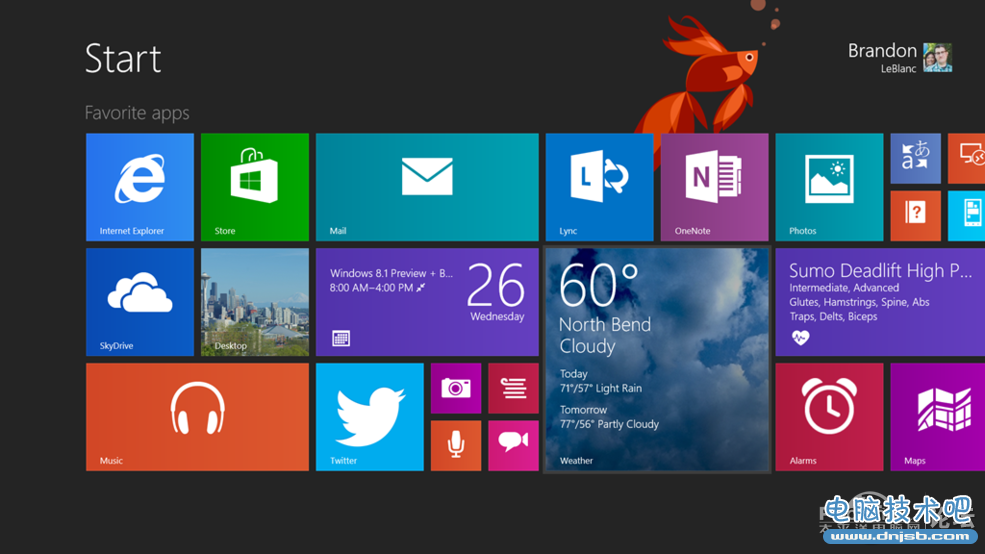Open the Help question-mark book tile
The image size is (985, 554).
[x=915, y=215]
